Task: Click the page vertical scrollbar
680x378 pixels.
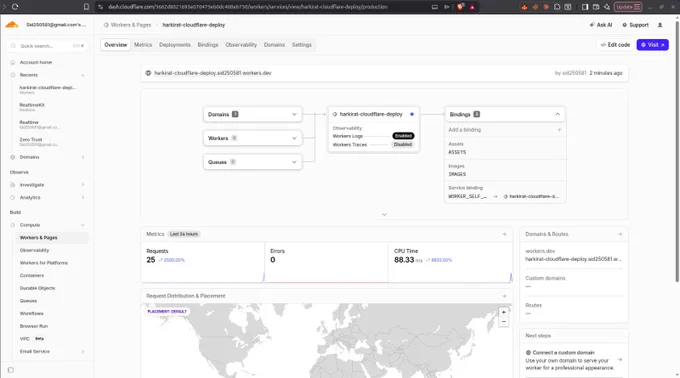Action: pyautogui.click(x=677, y=152)
